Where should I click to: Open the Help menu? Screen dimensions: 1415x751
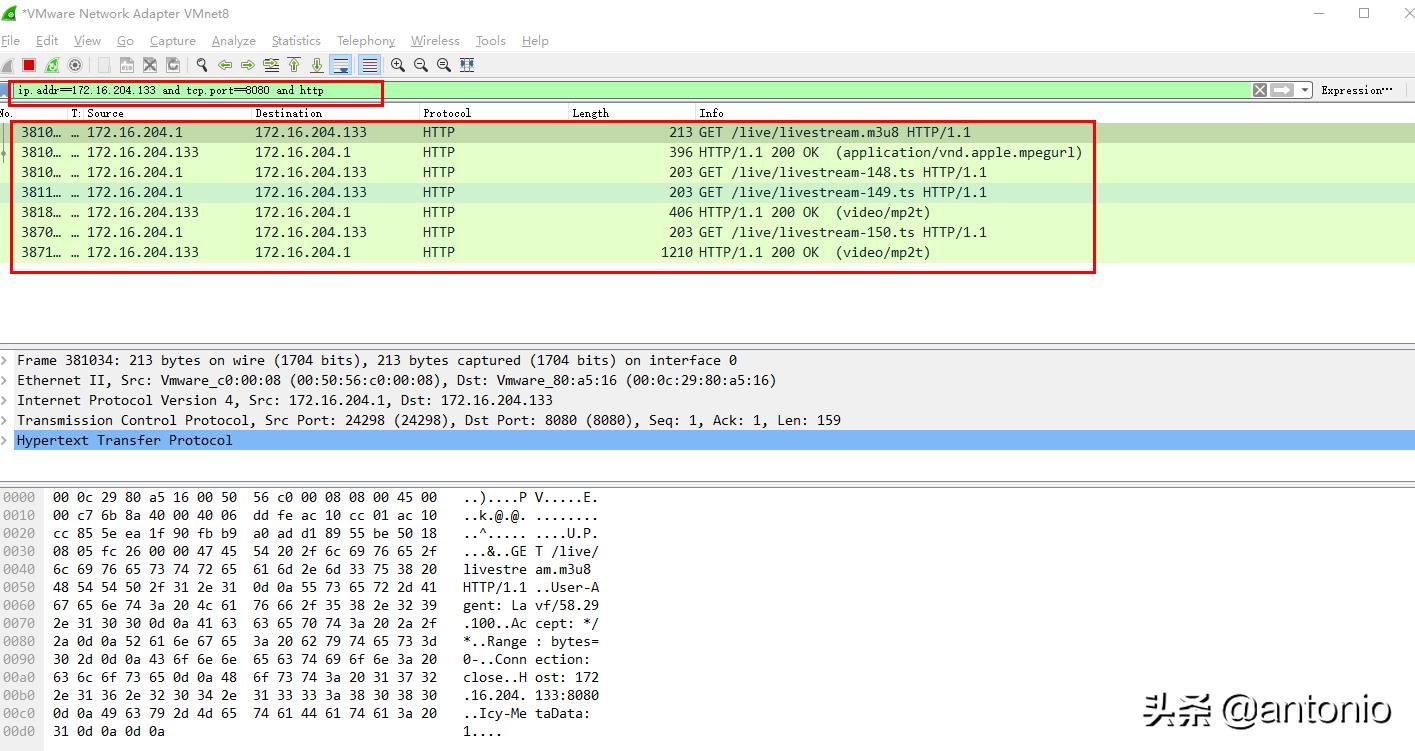(535, 41)
